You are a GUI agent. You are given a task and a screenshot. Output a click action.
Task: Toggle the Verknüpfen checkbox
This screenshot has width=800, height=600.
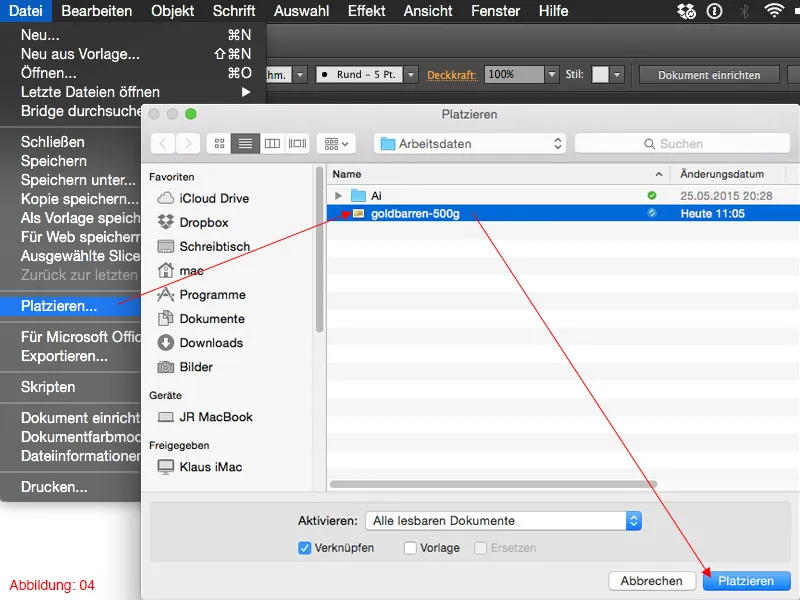pos(304,548)
